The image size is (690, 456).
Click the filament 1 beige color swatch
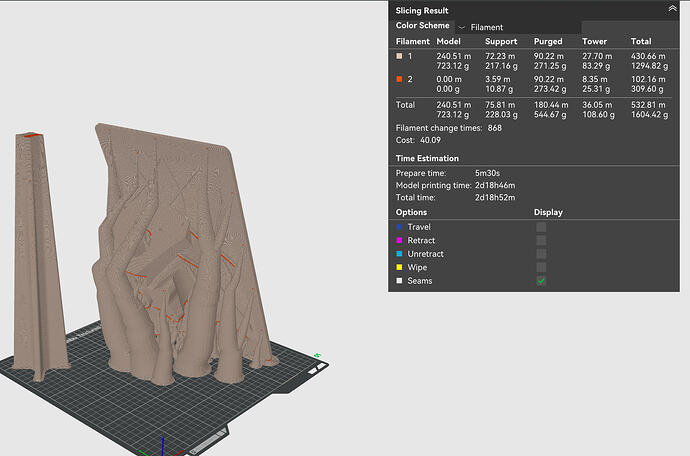pos(399,56)
